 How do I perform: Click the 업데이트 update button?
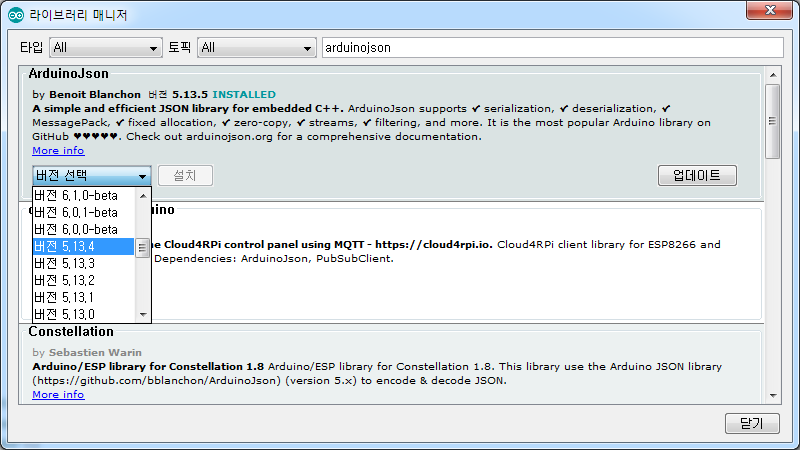(x=697, y=176)
